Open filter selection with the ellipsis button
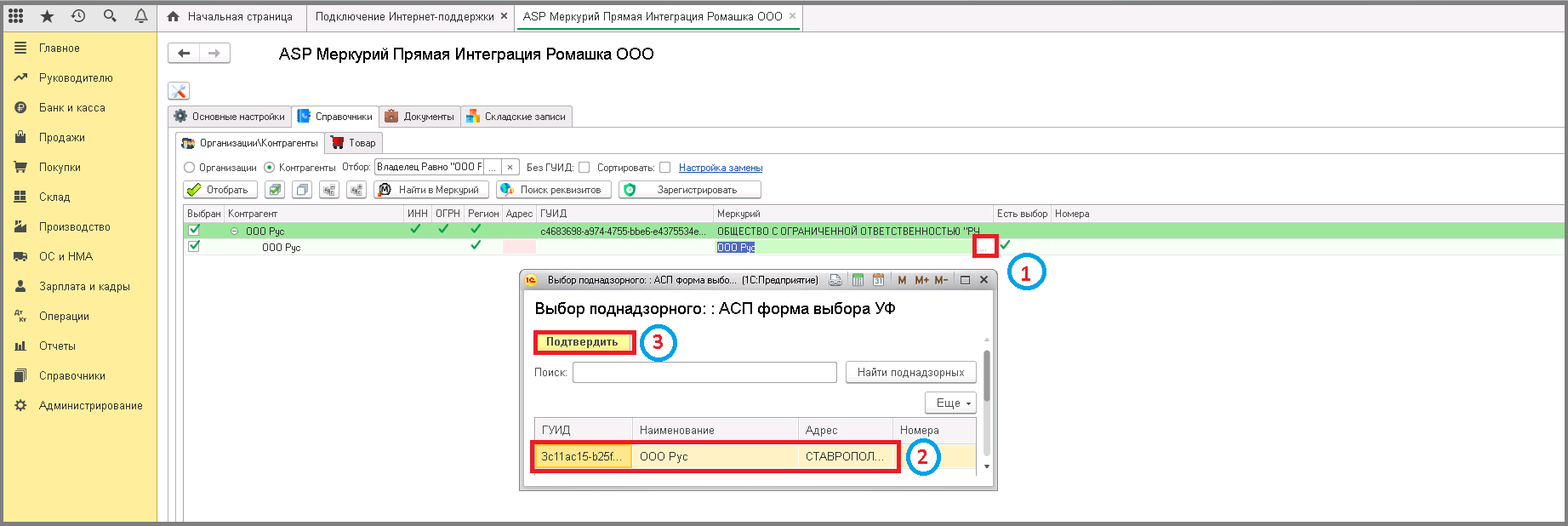This screenshot has width=1568, height=526. (x=492, y=168)
